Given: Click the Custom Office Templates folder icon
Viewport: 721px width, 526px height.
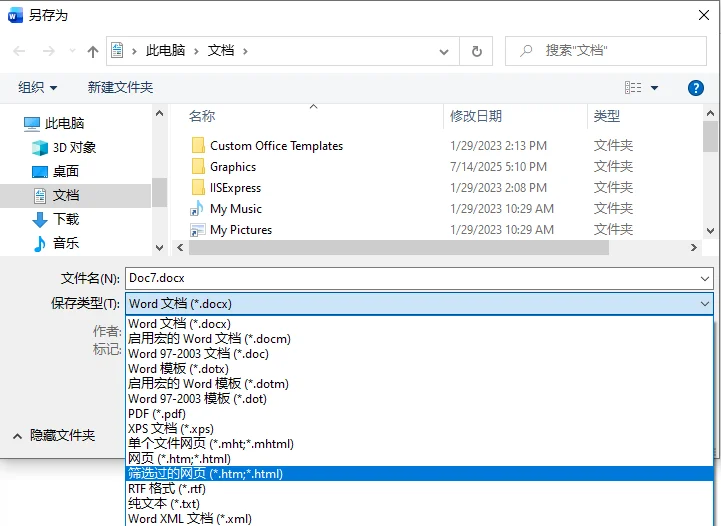Looking at the screenshot, I should [198, 145].
